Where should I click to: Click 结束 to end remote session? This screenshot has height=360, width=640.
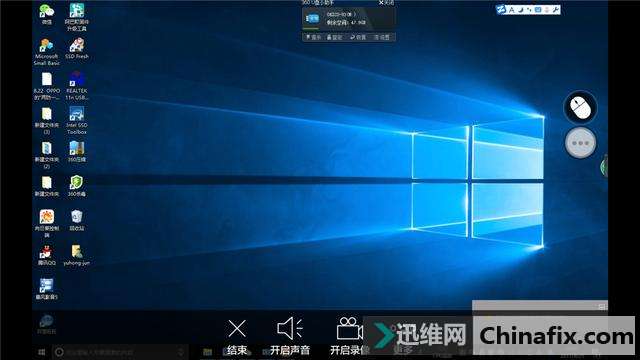[x=237, y=337]
